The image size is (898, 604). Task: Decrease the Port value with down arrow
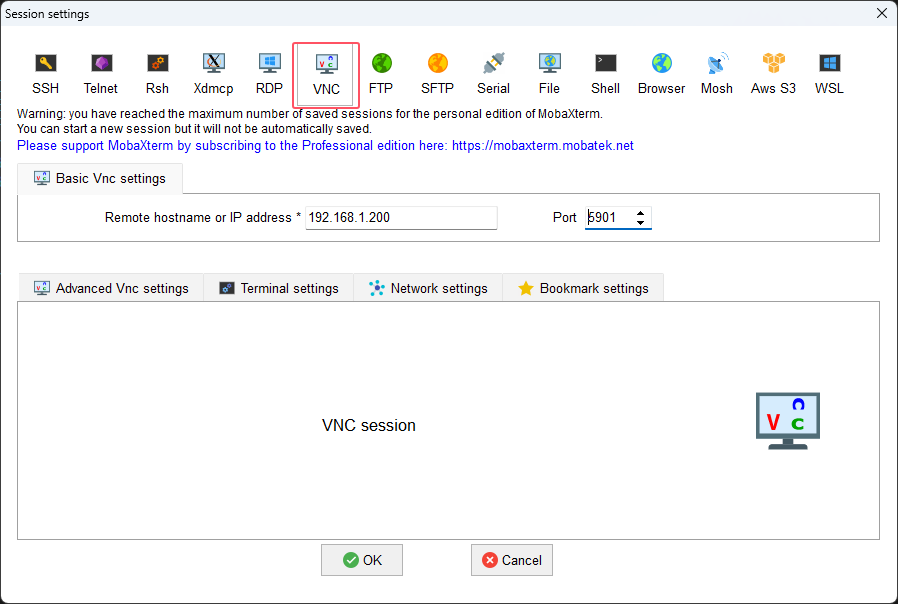(x=640, y=222)
